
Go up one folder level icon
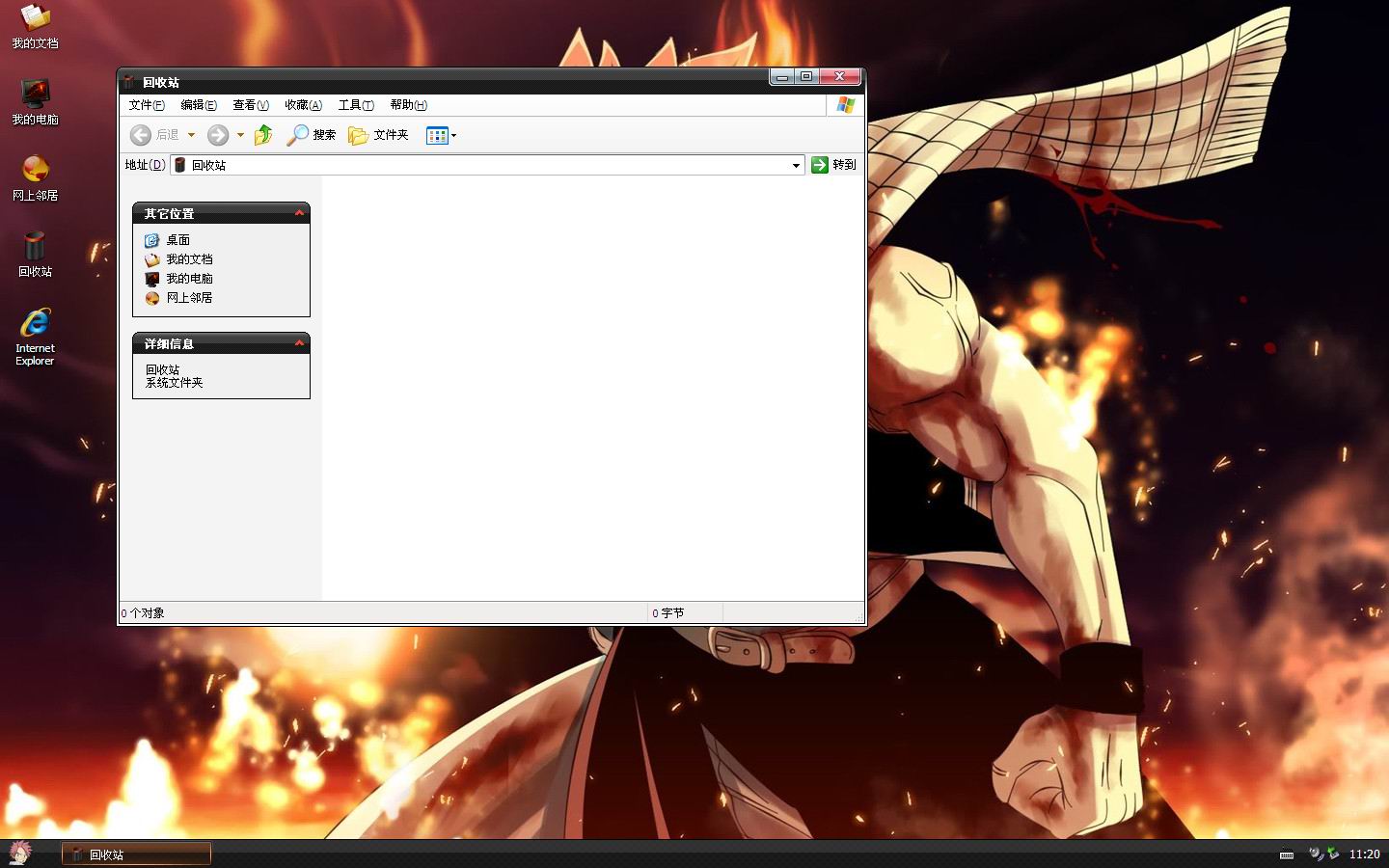pyautogui.click(x=263, y=135)
